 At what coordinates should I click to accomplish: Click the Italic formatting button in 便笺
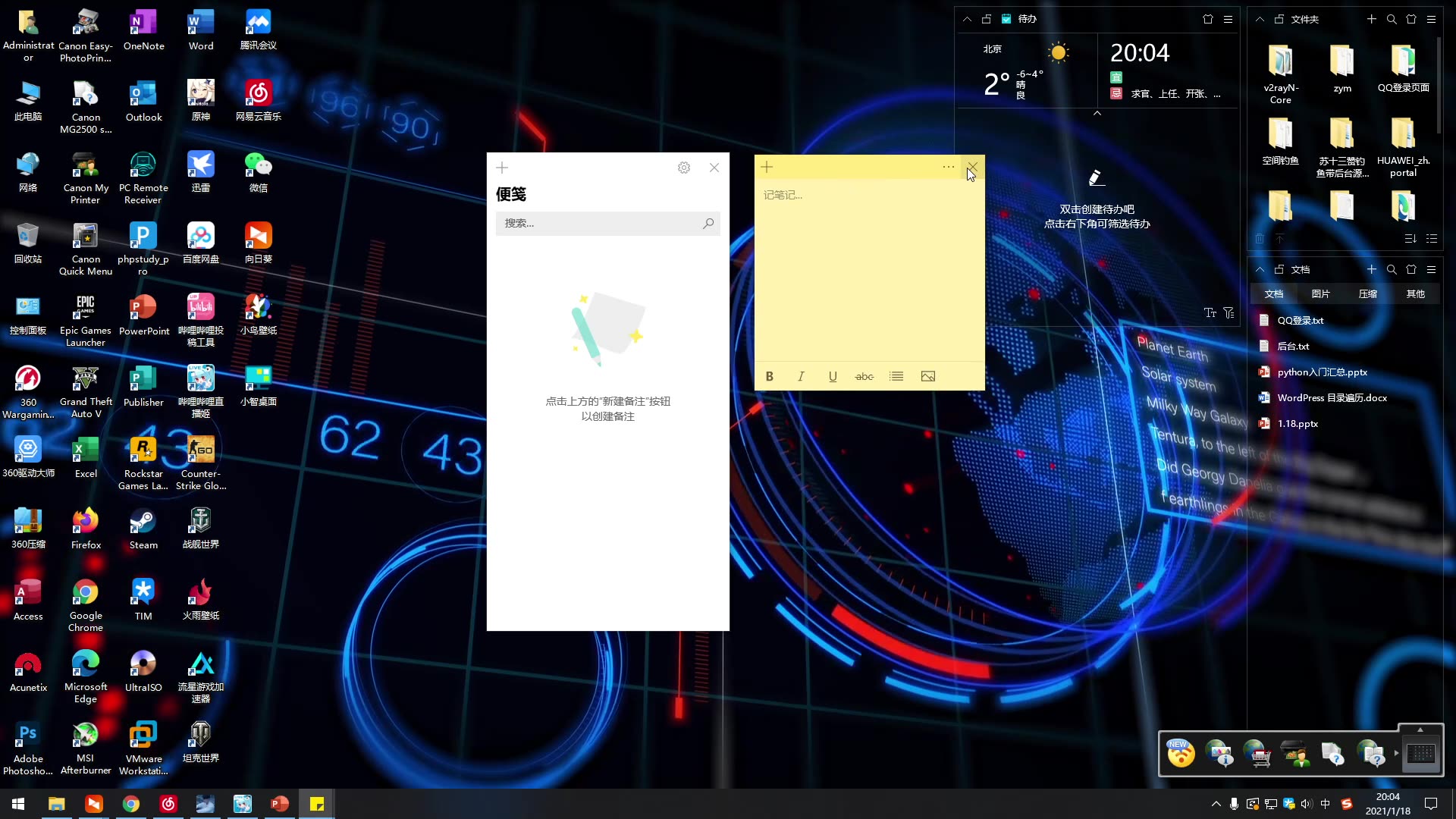coord(801,376)
